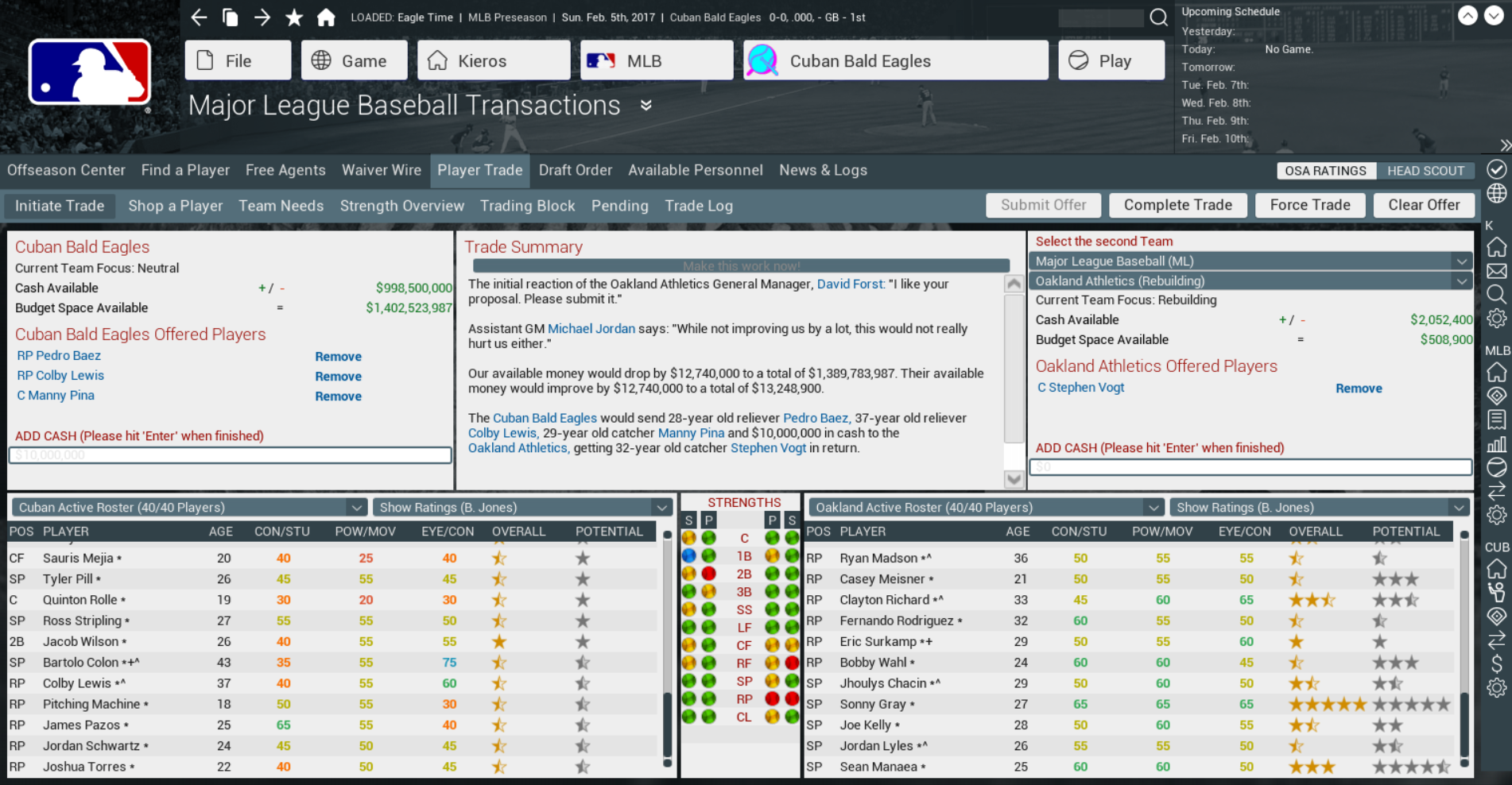
Task: Open the K section gear settings
Action: pyautogui.click(x=1497, y=319)
